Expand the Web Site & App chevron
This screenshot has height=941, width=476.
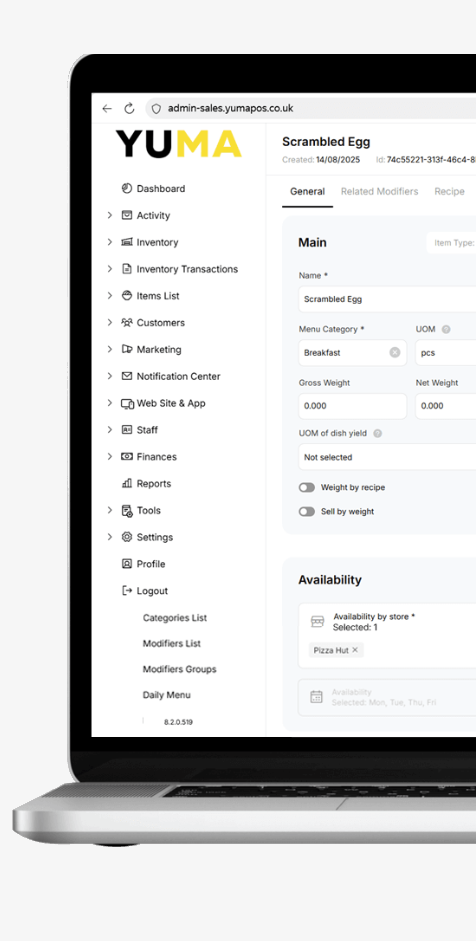[x=109, y=403]
